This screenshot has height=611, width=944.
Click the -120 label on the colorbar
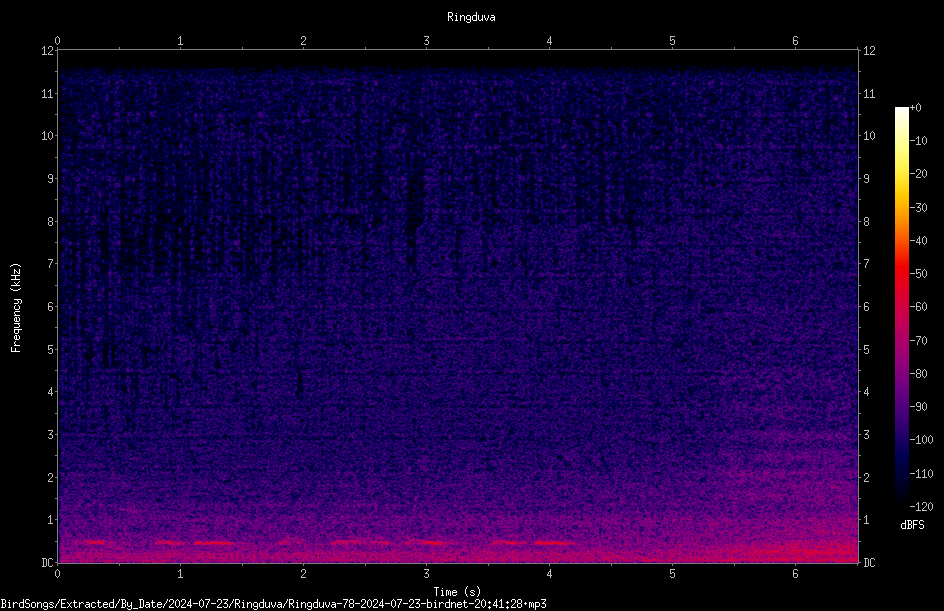pos(921,507)
